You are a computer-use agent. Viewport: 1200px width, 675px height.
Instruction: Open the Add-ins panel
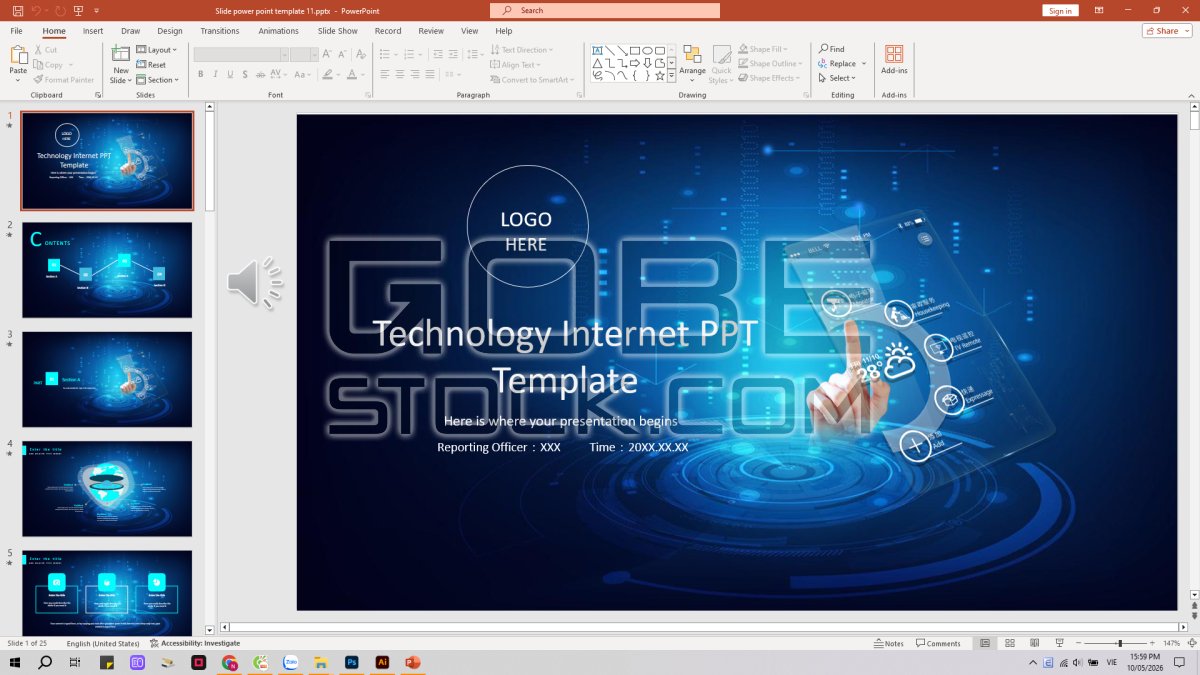[x=894, y=59]
